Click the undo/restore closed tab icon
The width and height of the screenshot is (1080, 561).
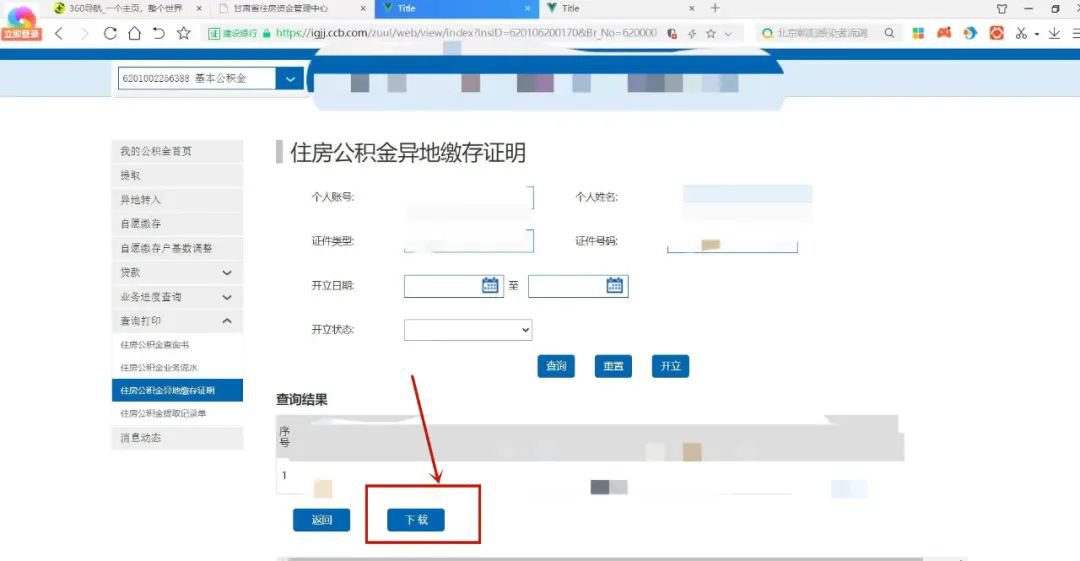158,33
